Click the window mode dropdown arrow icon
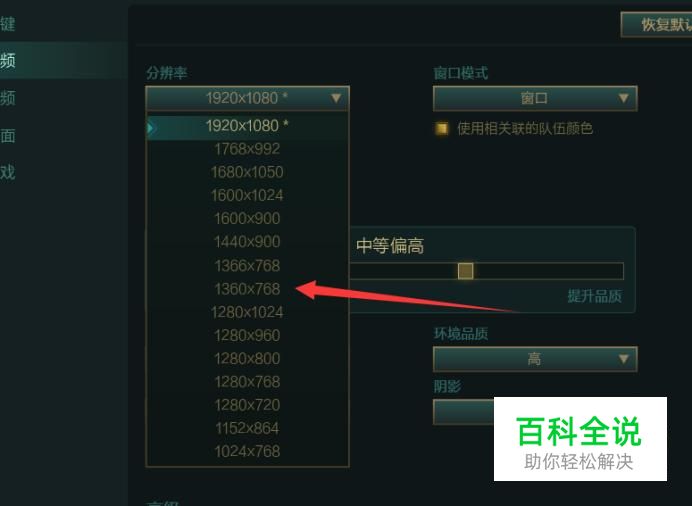Screen dimensions: 692x506 (623, 98)
